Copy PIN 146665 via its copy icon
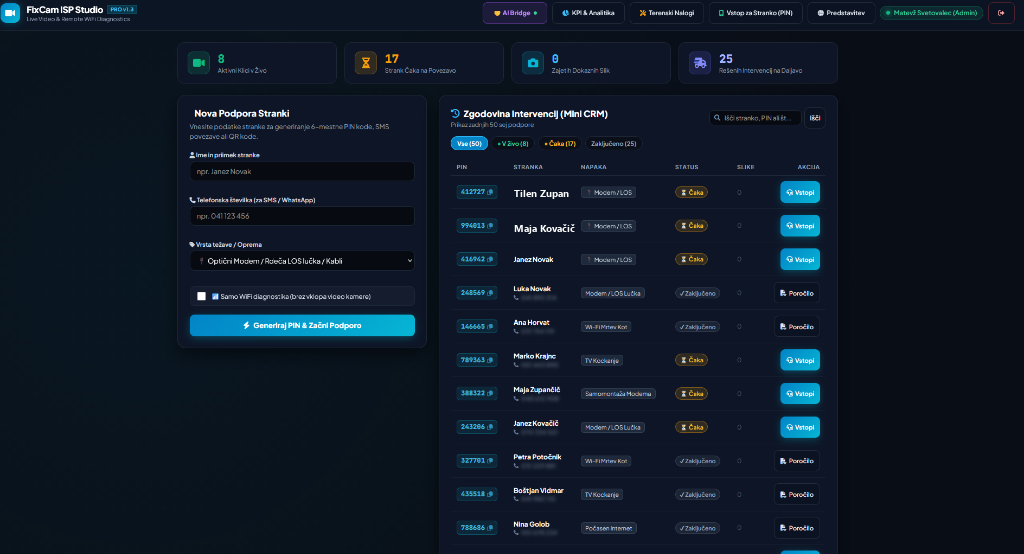Image resolution: width=1024 pixels, height=554 pixels. click(490, 327)
